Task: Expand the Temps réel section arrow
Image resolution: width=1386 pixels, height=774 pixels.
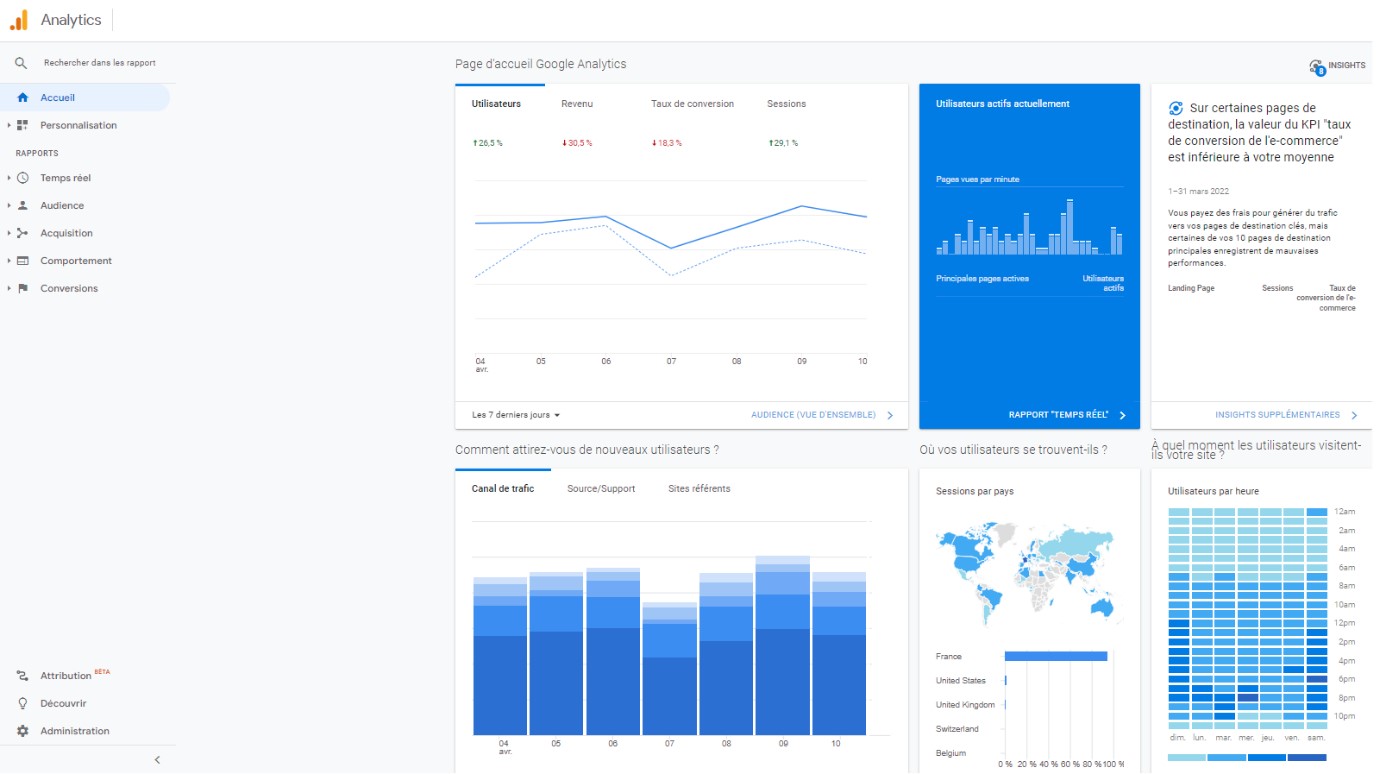Action: click(9, 178)
